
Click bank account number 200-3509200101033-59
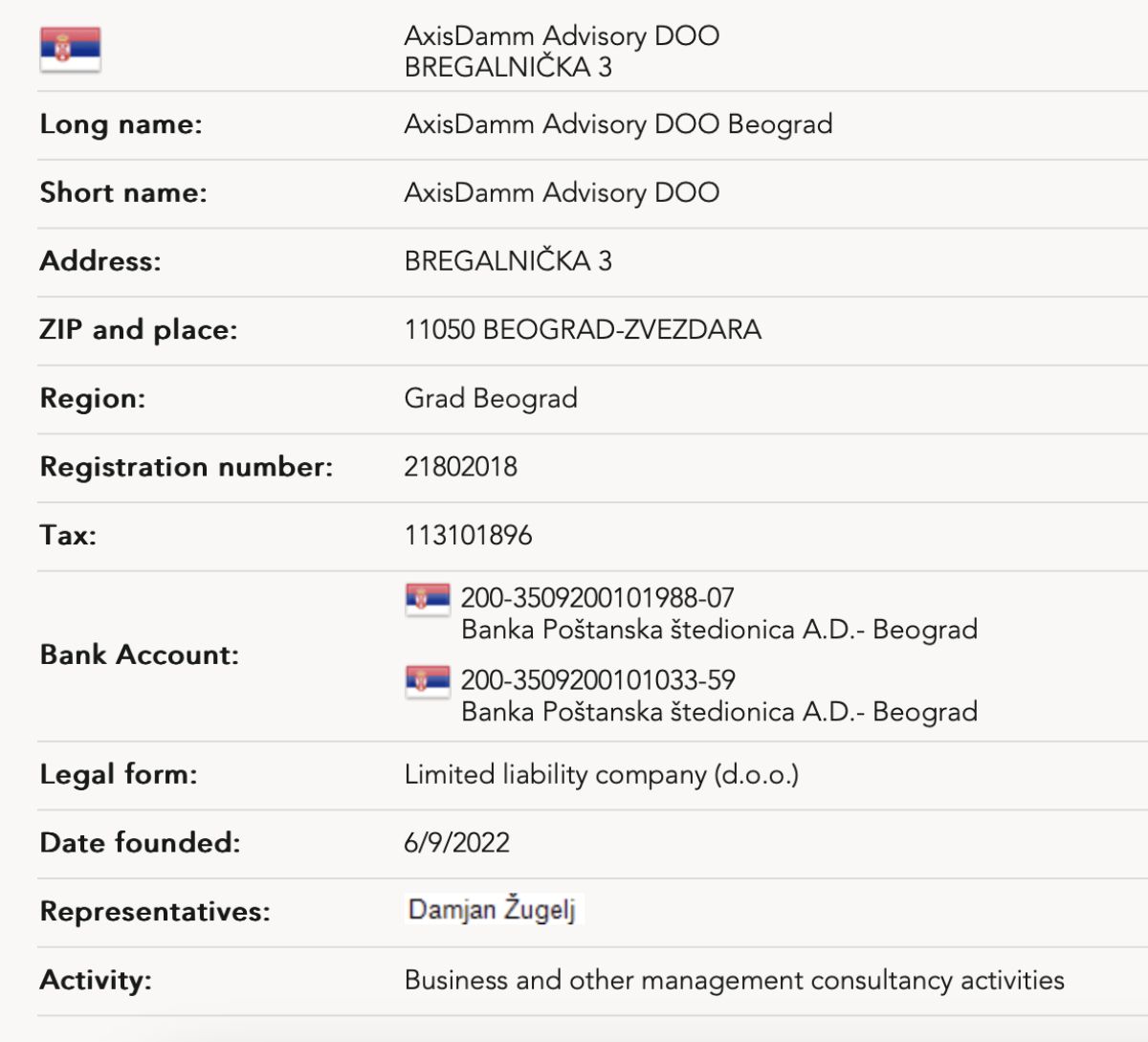click(x=597, y=680)
